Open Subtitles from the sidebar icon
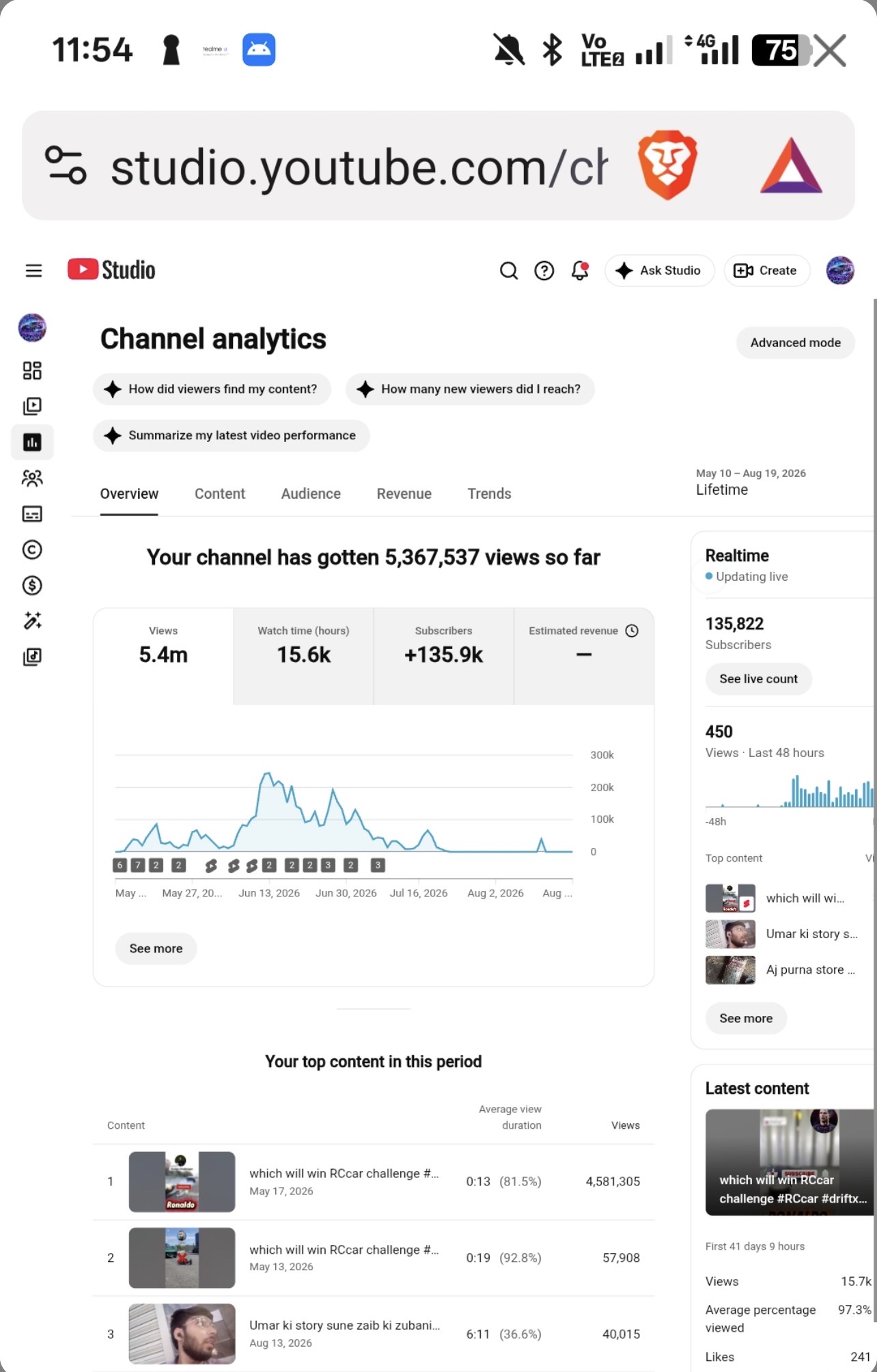Image resolution: width=877 pixels, height=1372 pixels. coord(32,514)
